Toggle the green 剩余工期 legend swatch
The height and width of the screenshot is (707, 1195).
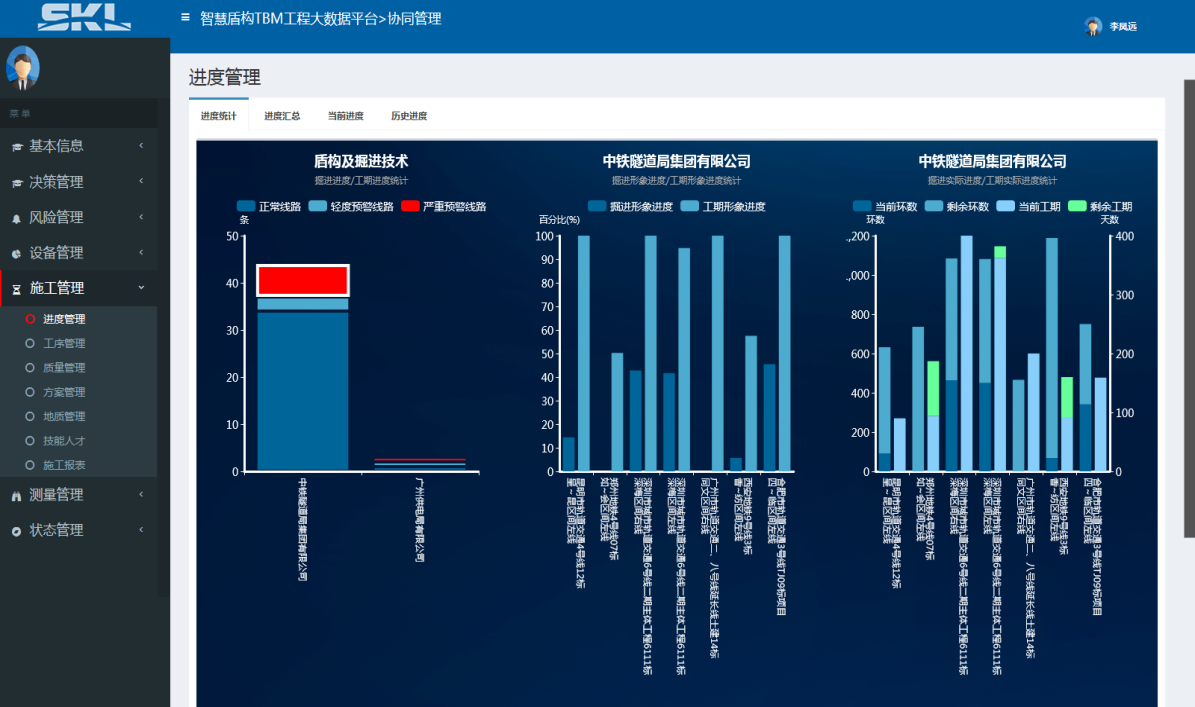[x=1077, y=206]
